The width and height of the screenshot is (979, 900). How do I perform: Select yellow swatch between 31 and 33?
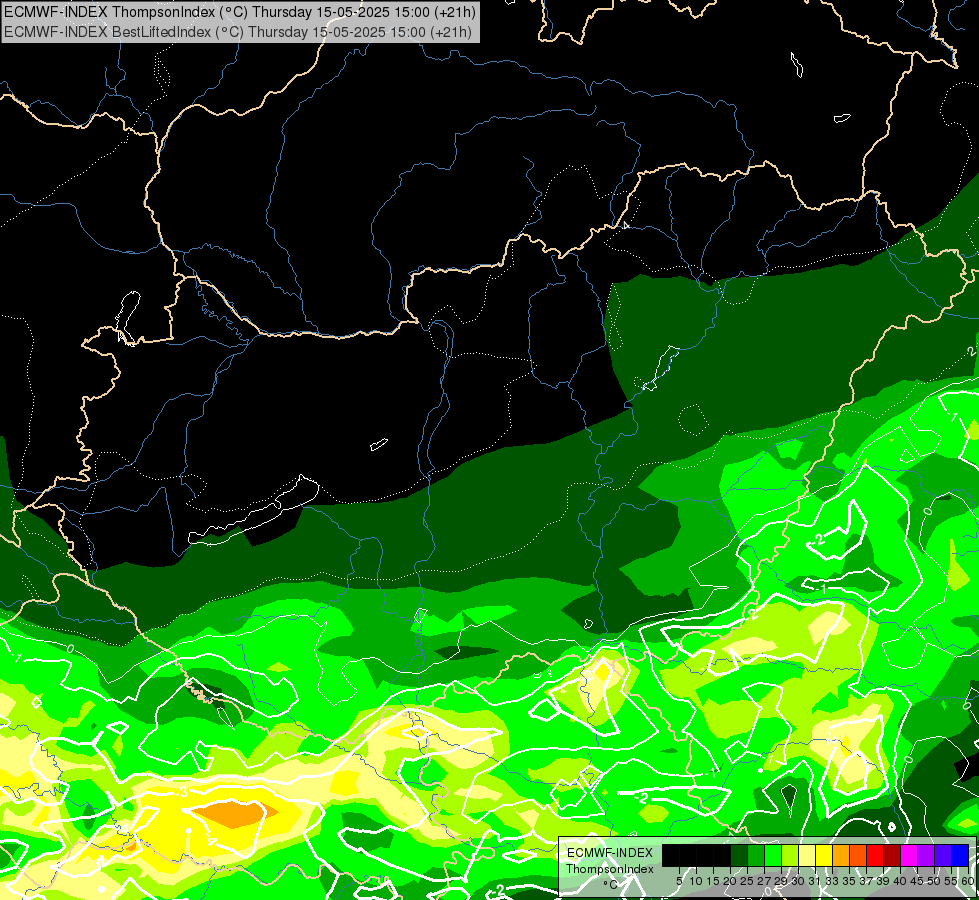pos(824,856)
